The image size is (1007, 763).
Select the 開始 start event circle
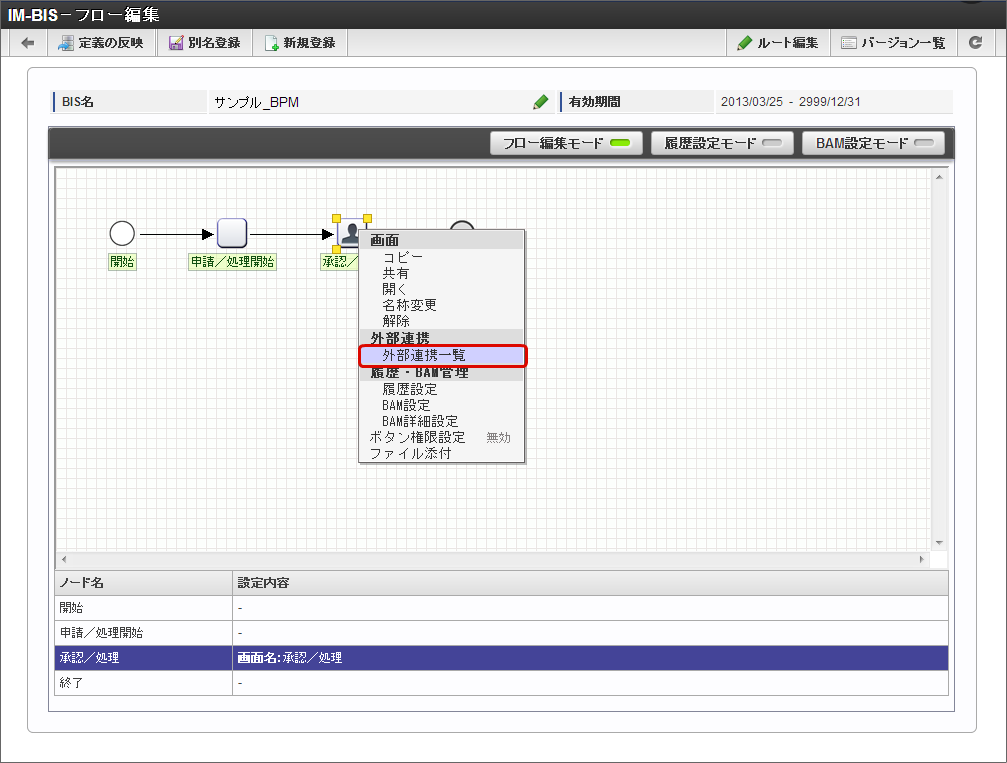122,234
